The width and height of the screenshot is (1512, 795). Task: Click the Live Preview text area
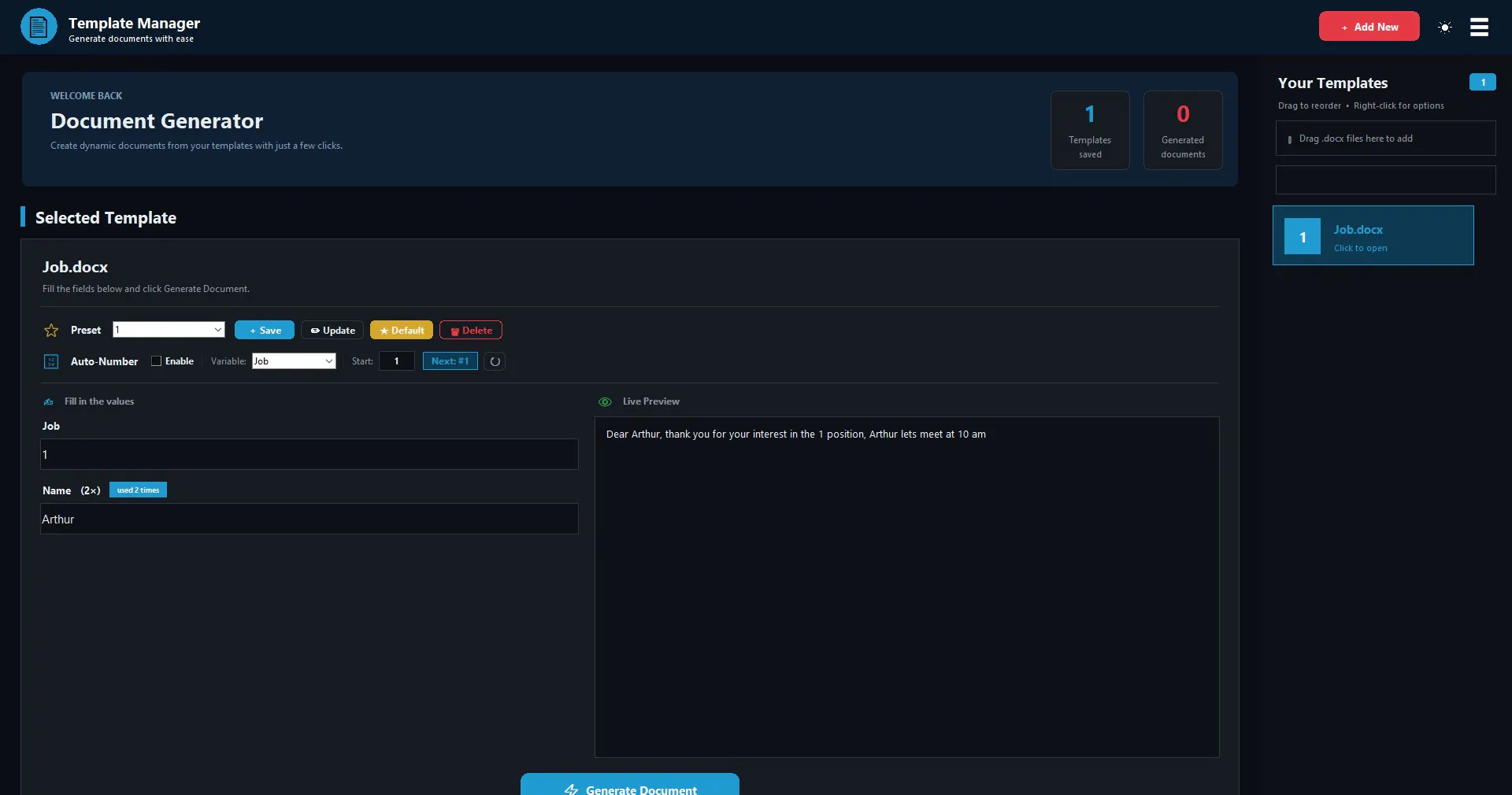(907, 587)
